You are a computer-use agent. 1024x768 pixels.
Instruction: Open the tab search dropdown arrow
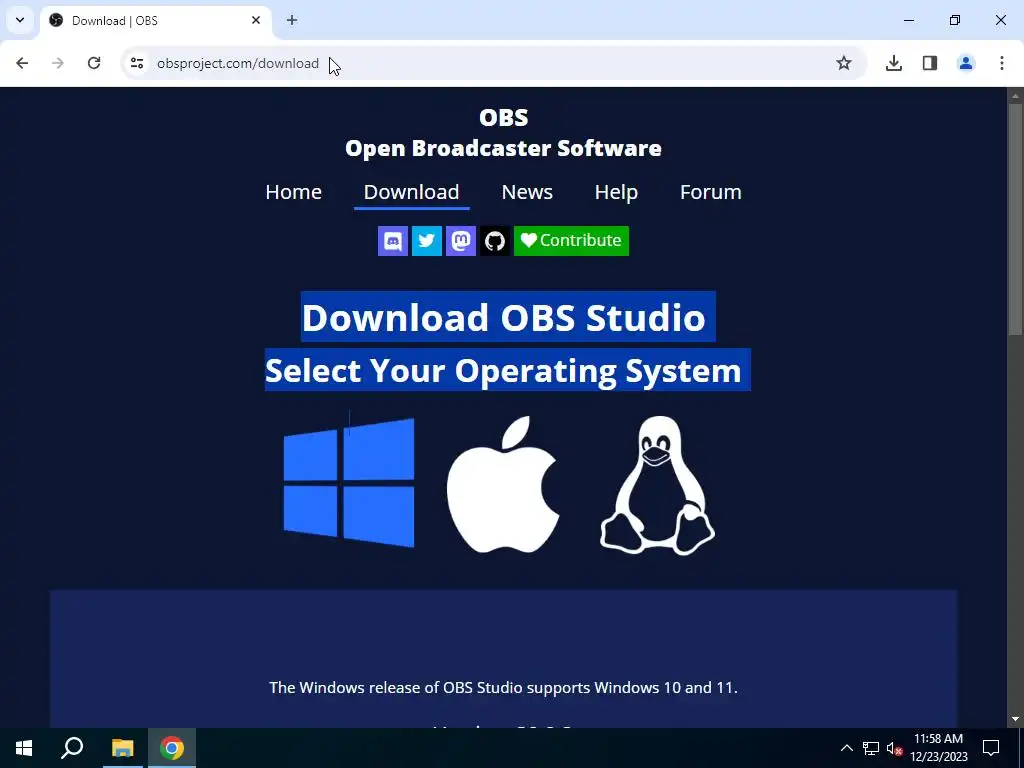coord(20,20)
